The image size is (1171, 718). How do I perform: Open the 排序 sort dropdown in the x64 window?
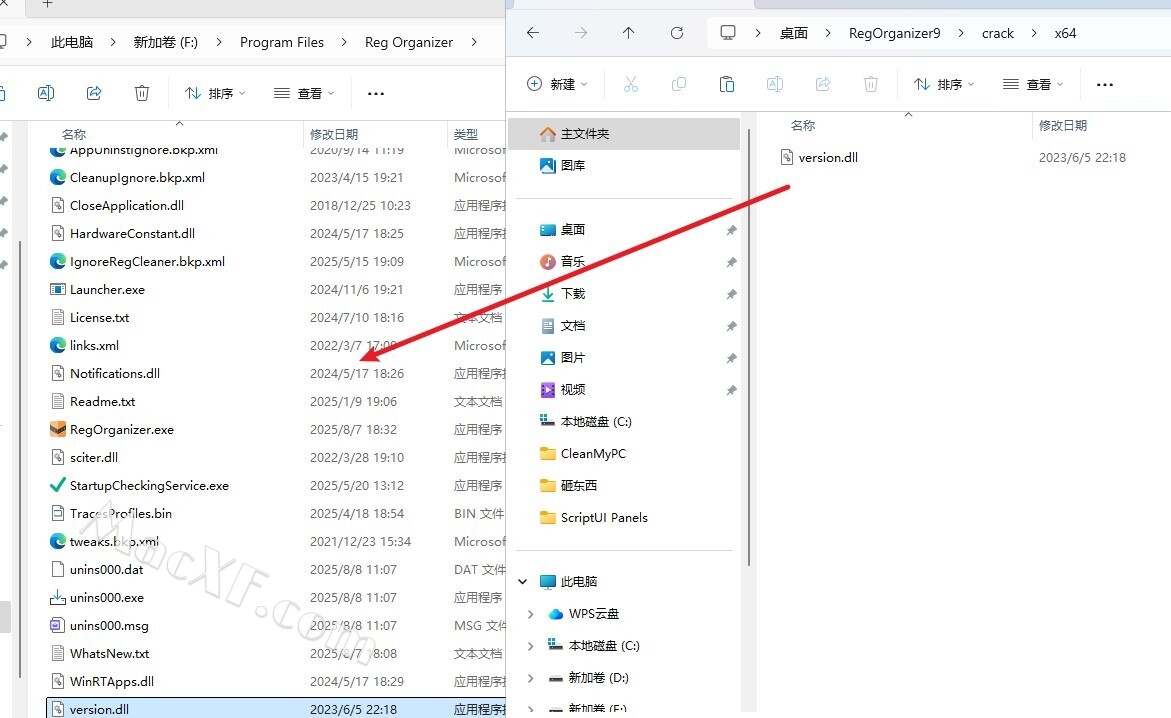tap(944, 84)
